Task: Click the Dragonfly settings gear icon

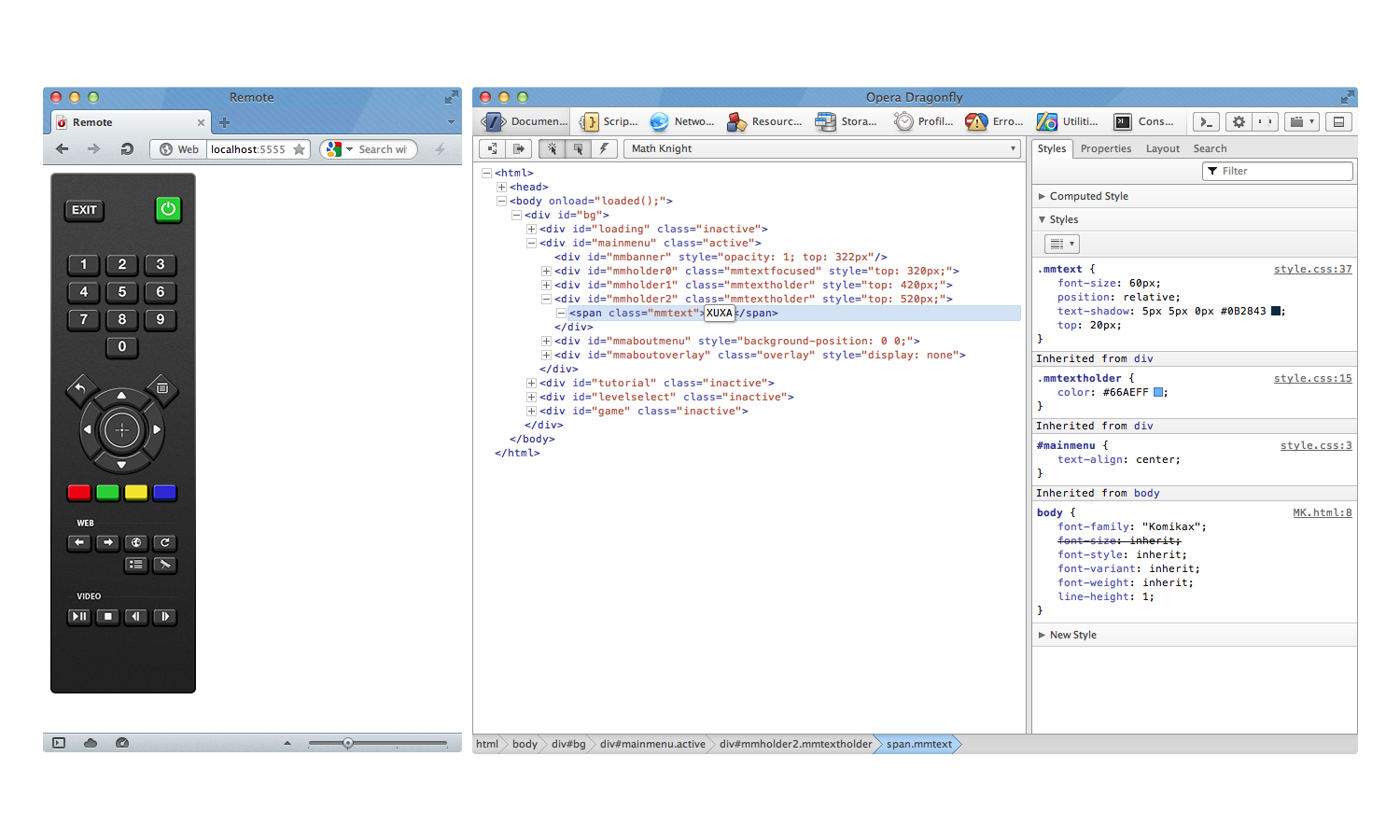Action: (x=1239, y=121)
